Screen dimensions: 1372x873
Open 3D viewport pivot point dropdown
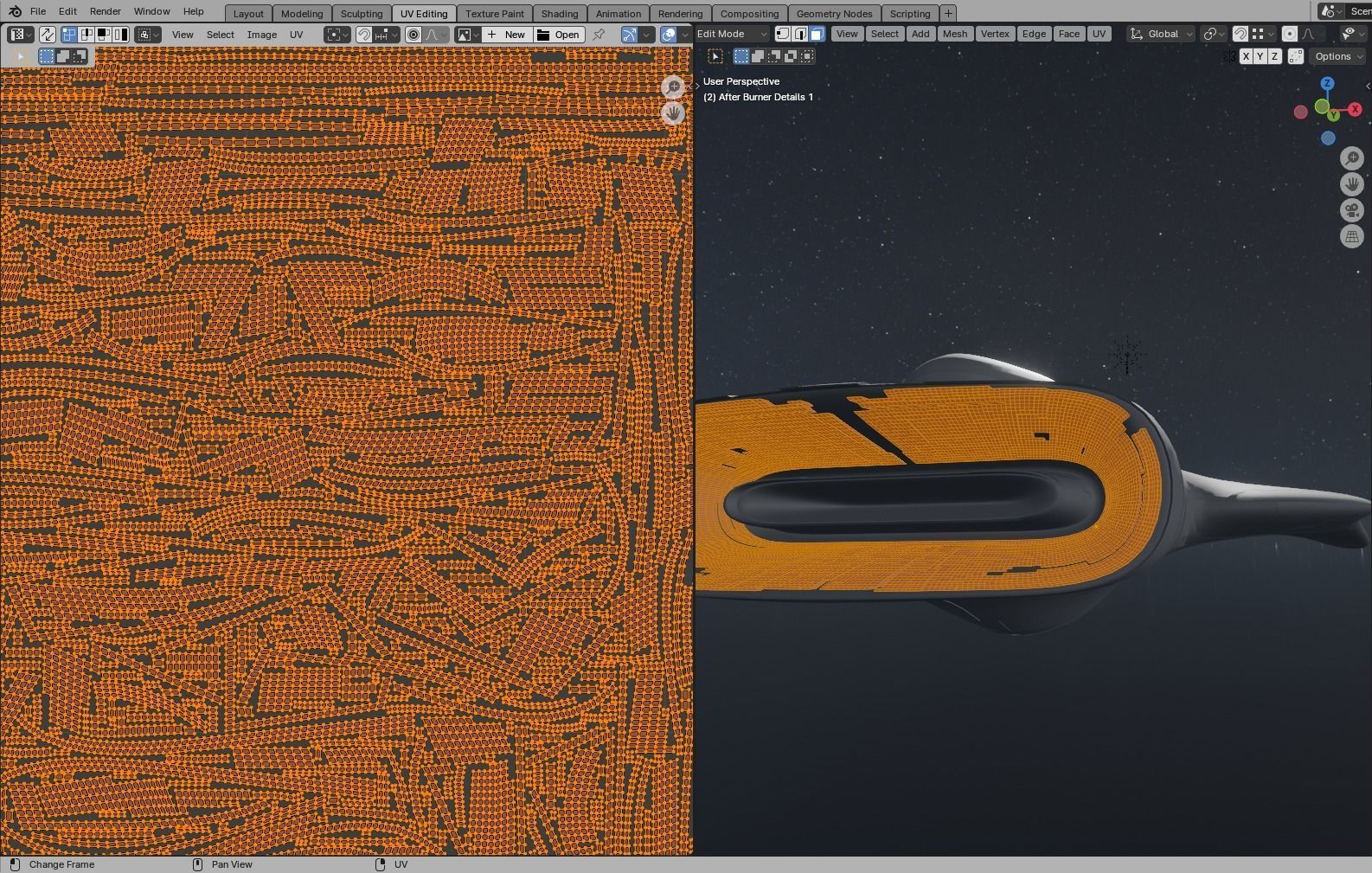pyautogui.click(x=1214, y=34)
